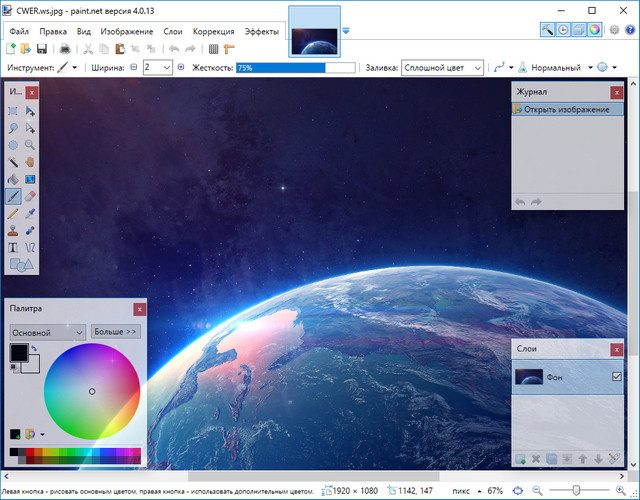640x500 pixels.
Task: Select the Paint Bucket tool
Action: 14,178
